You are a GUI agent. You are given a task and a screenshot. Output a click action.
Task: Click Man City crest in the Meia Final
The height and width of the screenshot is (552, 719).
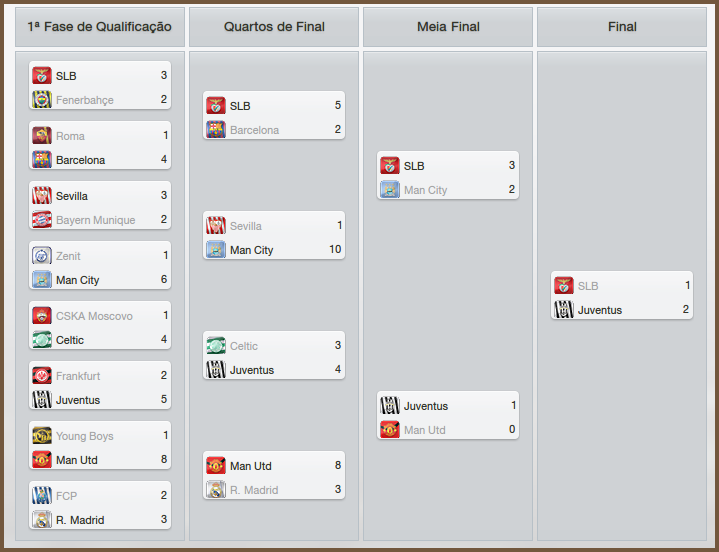click(389, 190)
